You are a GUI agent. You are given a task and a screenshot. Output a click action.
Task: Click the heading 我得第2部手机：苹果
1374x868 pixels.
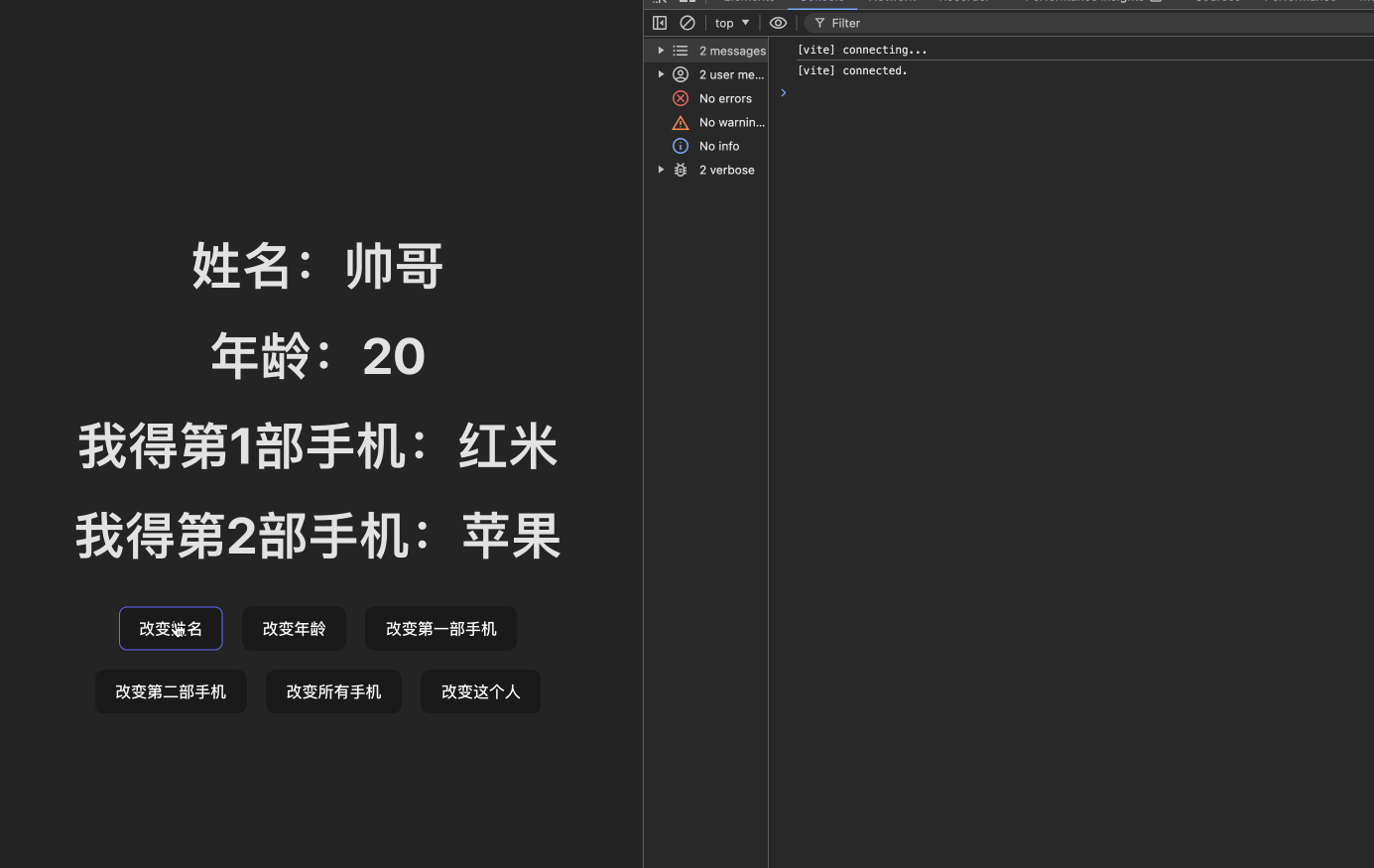click(317, 537)
